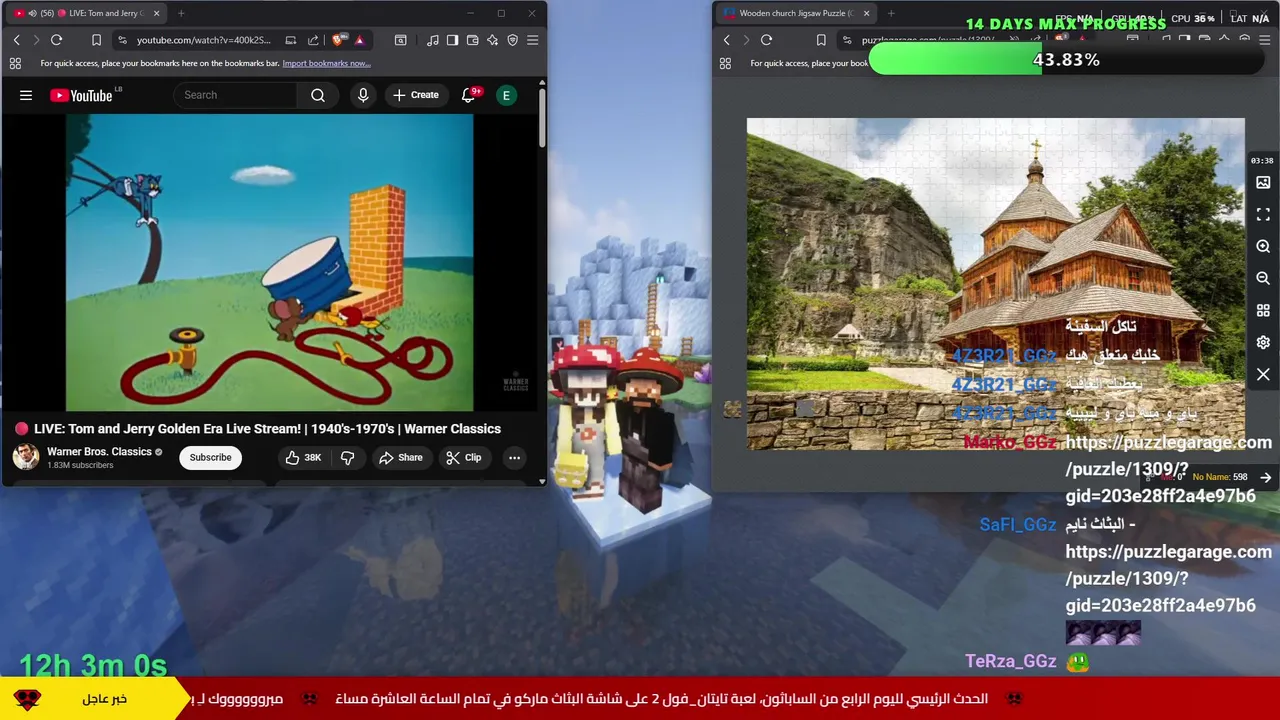Click Import bookmarks now link
Viewport: 1280px width, 720px height.
coord(326,63)
